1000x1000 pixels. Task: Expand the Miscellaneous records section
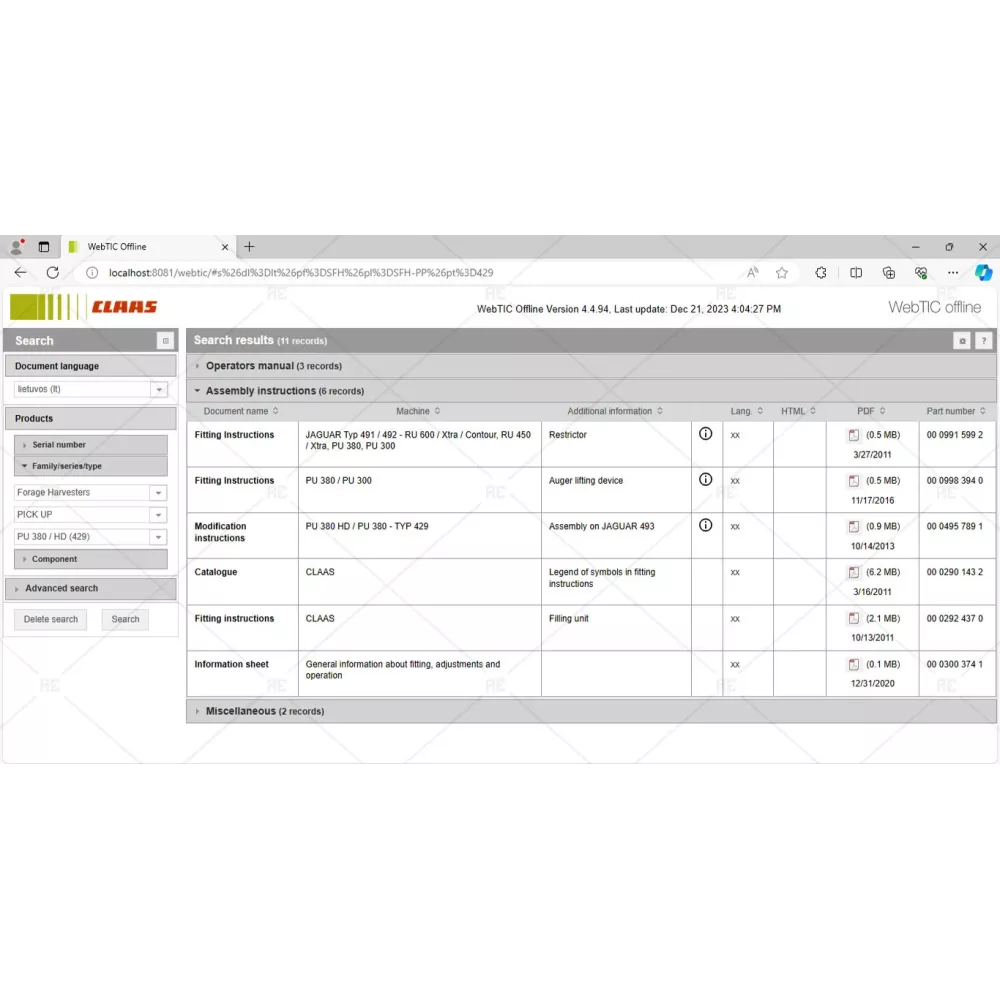[264, 711]
